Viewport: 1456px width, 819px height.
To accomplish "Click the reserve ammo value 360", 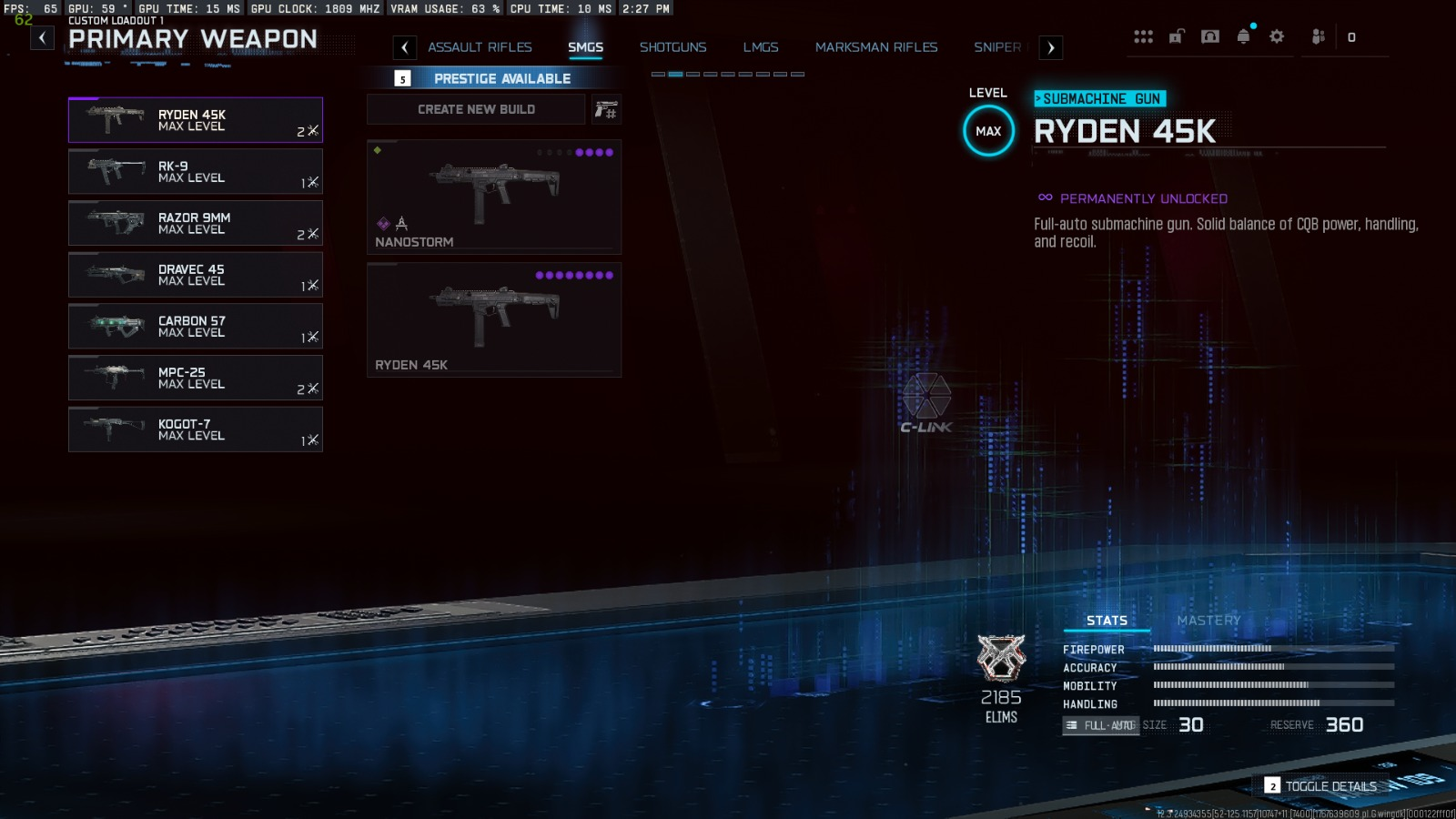I will pyautogui.click(x=1344, y=724).
